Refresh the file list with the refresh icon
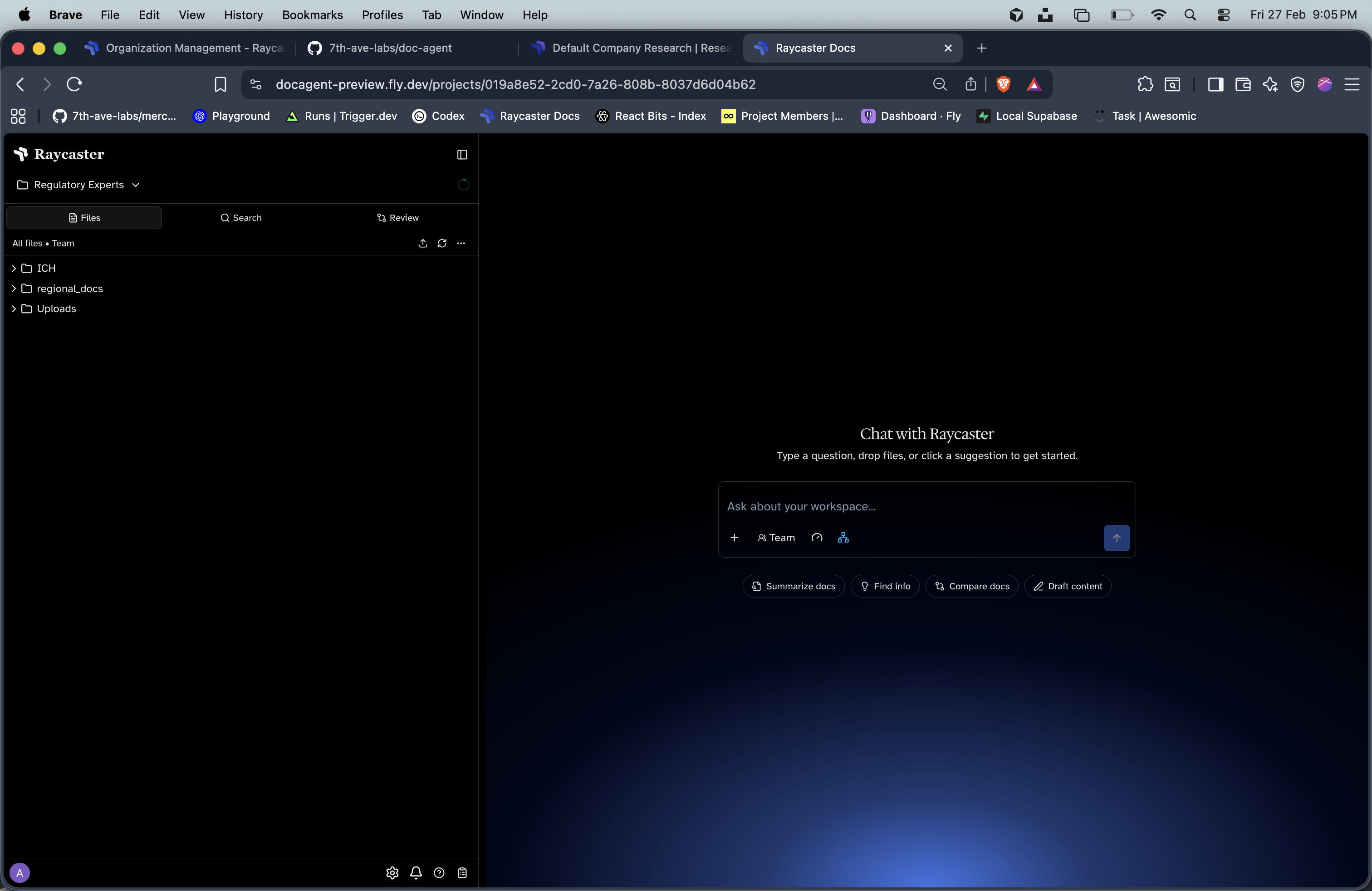The width and height of the screenshot is (1372, 891). click(x=441, y=243)
